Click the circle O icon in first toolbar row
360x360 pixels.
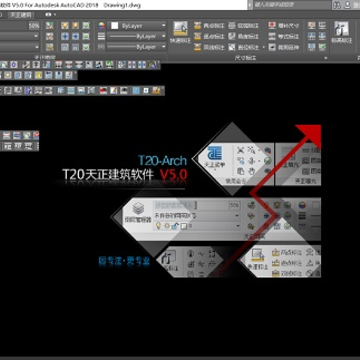[14, 65]
